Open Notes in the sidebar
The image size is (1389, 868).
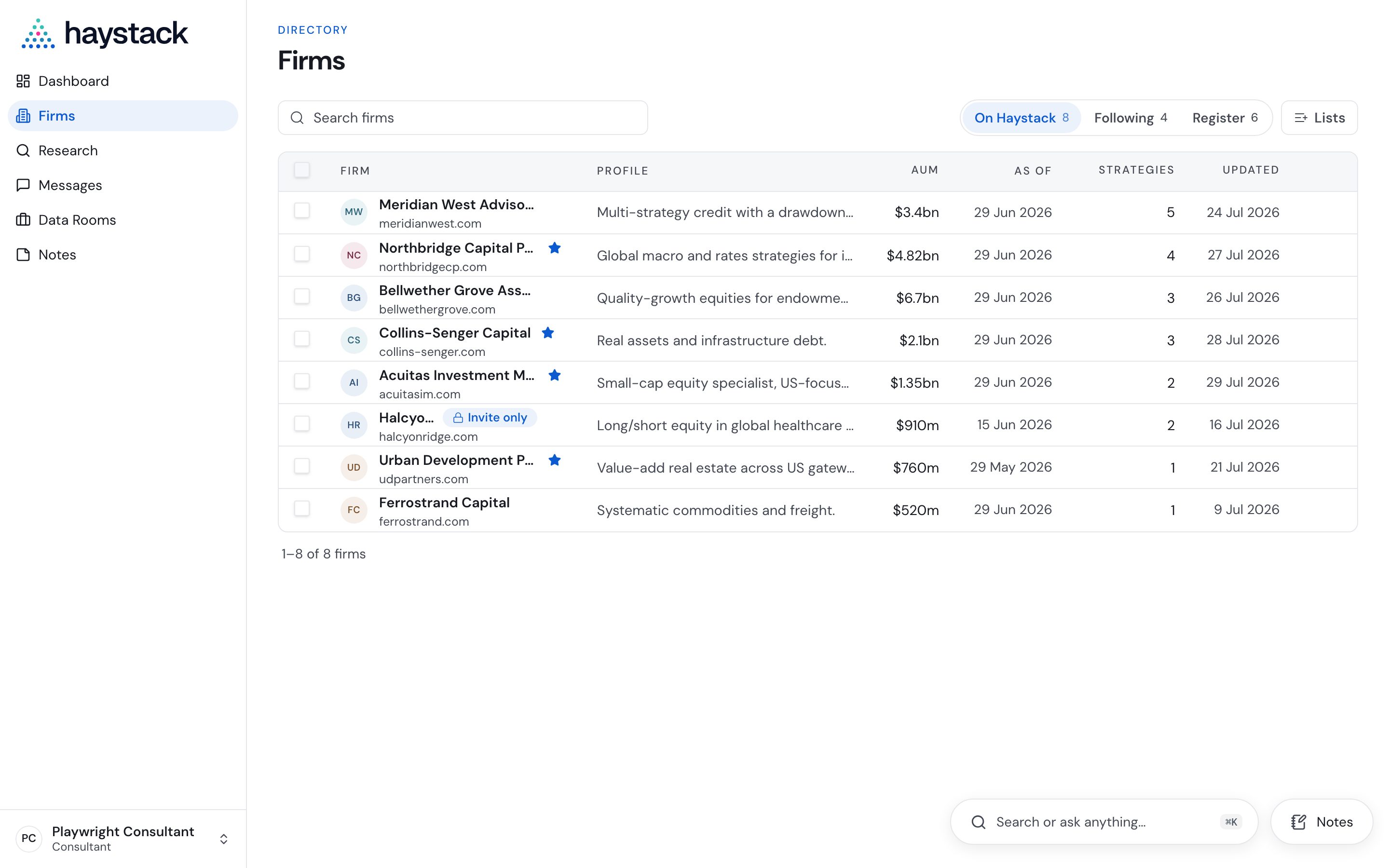click(x=123, y=254)
